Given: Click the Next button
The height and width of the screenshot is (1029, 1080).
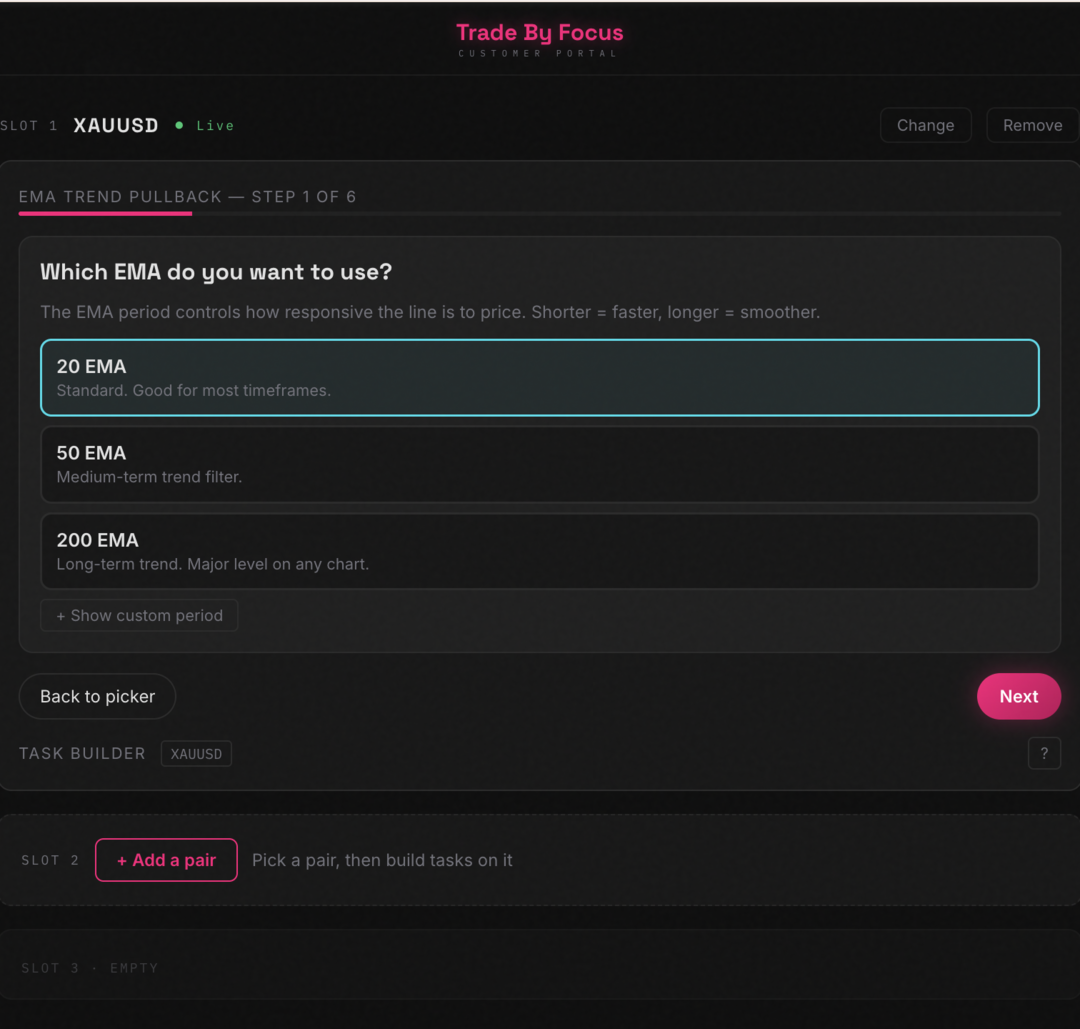Looking at the screenshot, I should pos(1019,696).
